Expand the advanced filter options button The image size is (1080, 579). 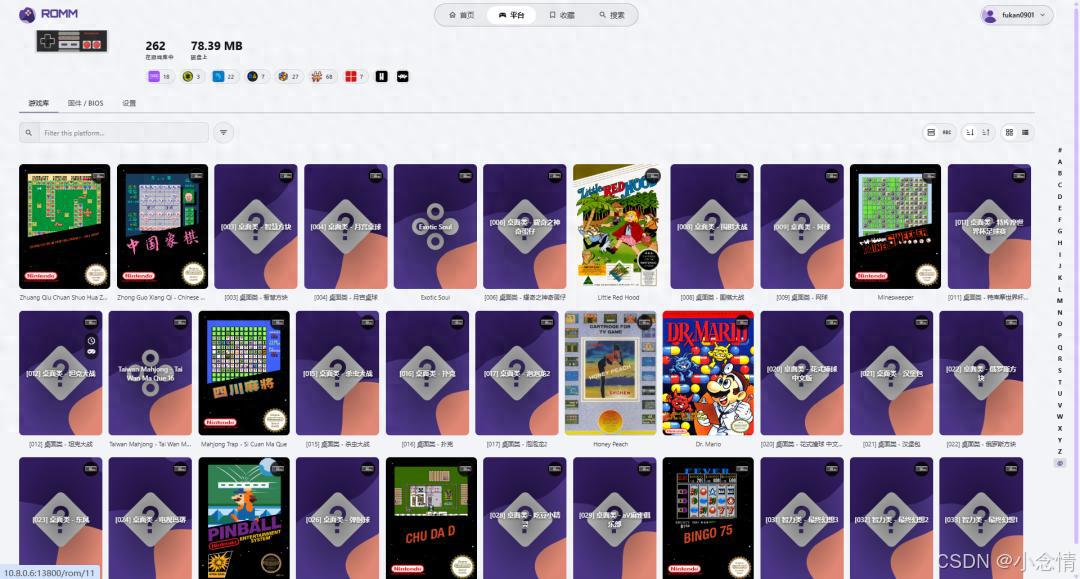223,132
